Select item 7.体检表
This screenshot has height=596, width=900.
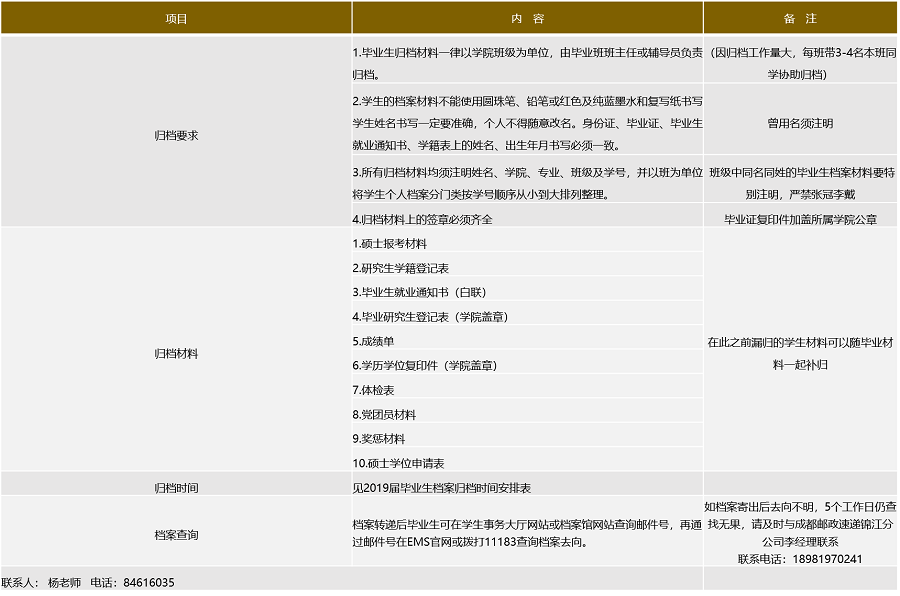373,390
